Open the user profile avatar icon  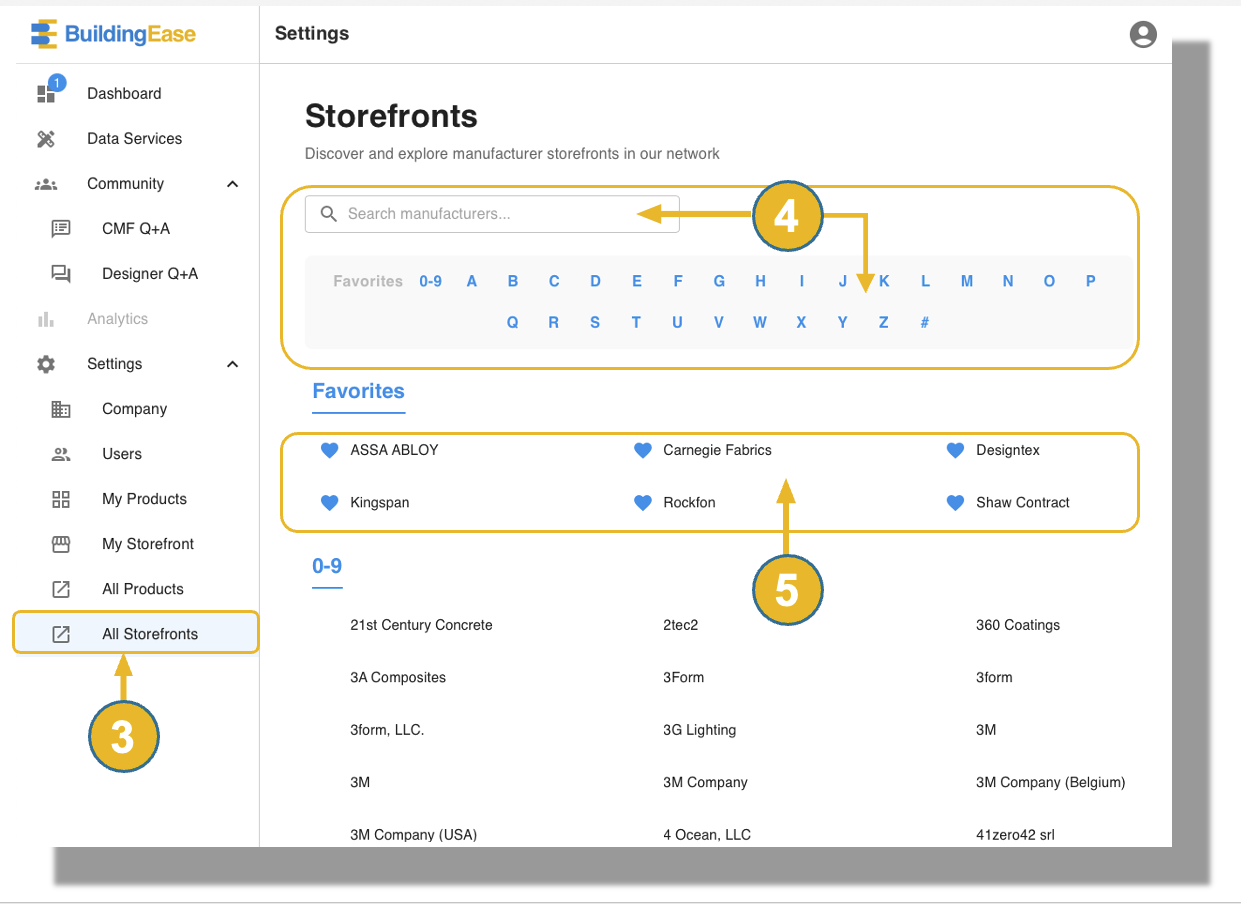pyautogui.click(x=1142, y=33)
